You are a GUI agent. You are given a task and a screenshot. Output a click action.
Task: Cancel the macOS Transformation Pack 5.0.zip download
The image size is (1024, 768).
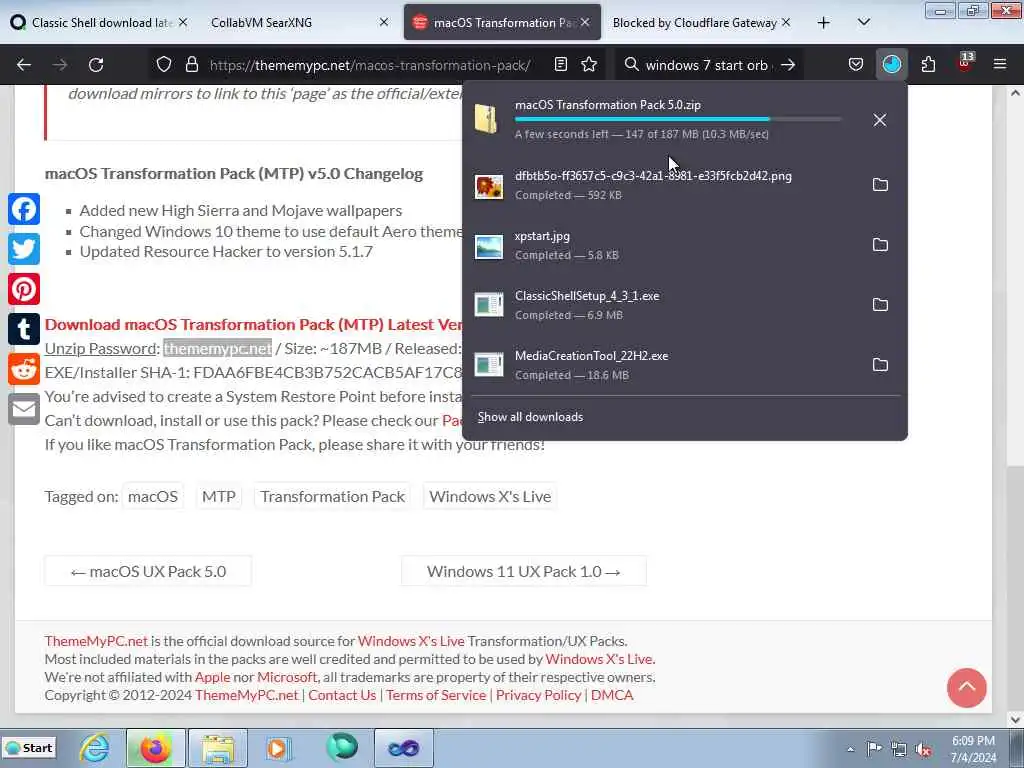pos(880,120)
